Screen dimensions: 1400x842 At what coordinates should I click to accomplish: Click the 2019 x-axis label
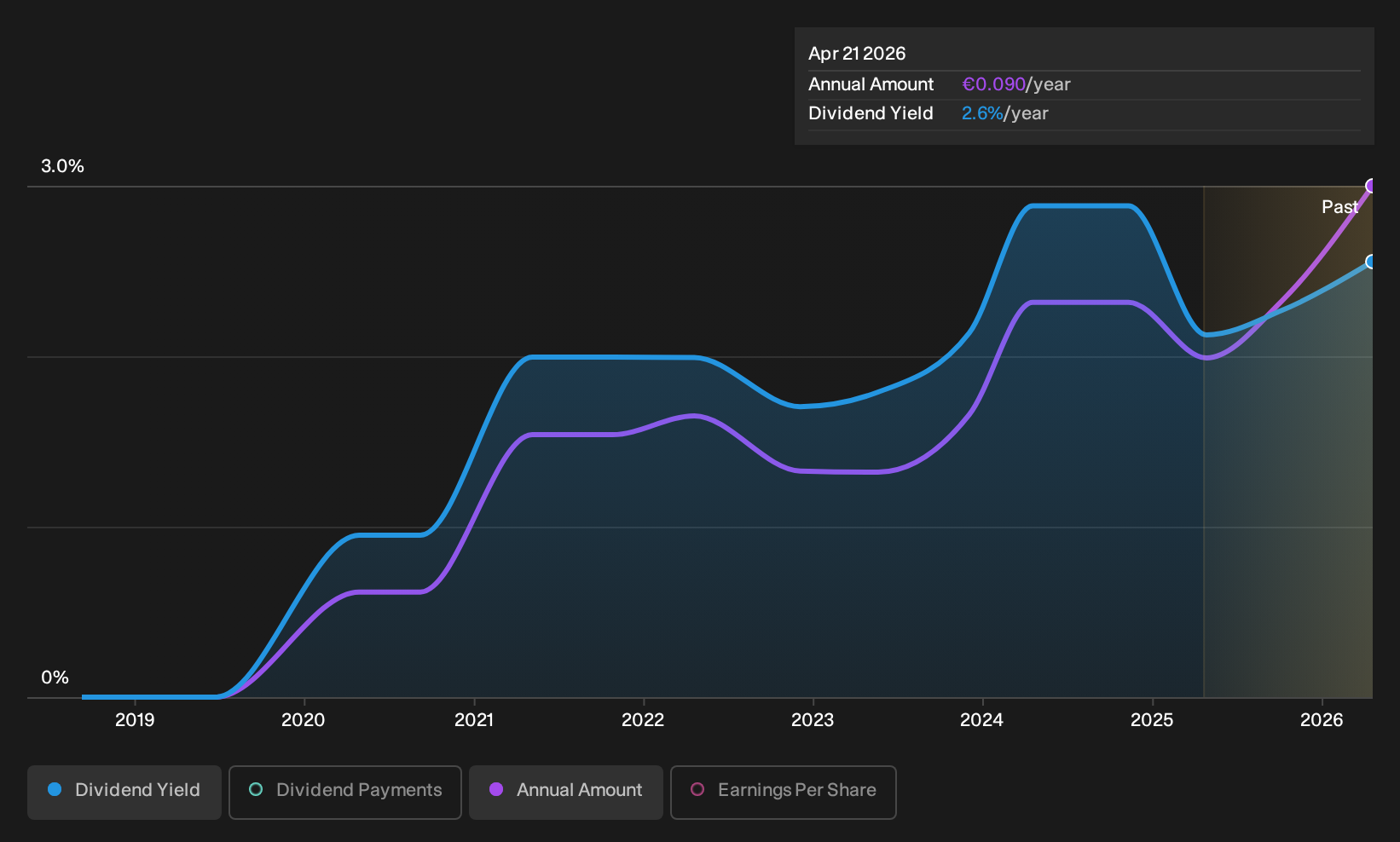[135, 720]
